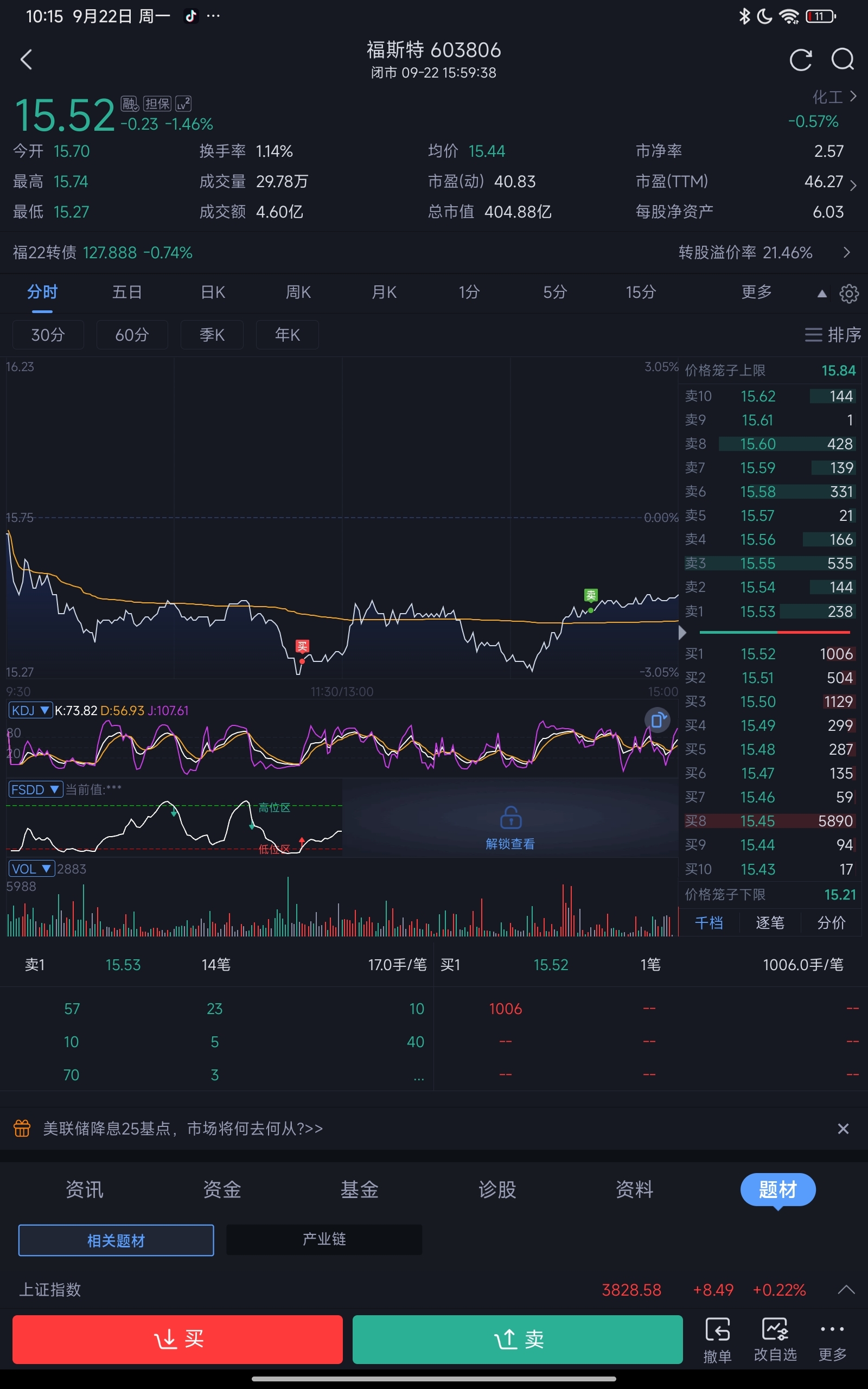Open the TikTok status bar icon

click(190, 16)
